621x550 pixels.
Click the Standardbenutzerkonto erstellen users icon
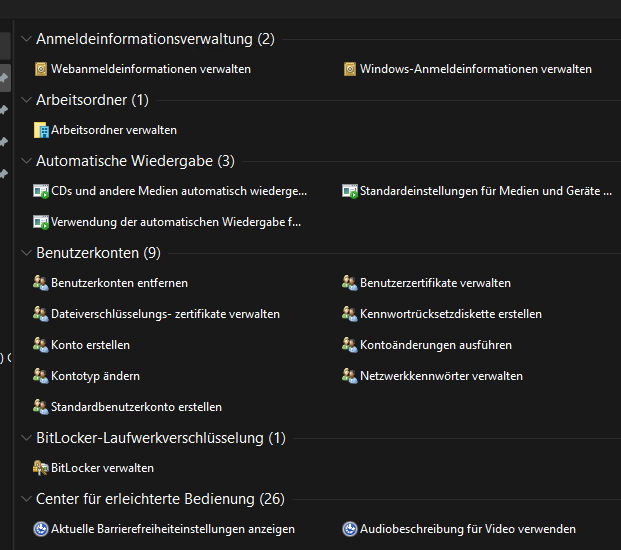40,406
